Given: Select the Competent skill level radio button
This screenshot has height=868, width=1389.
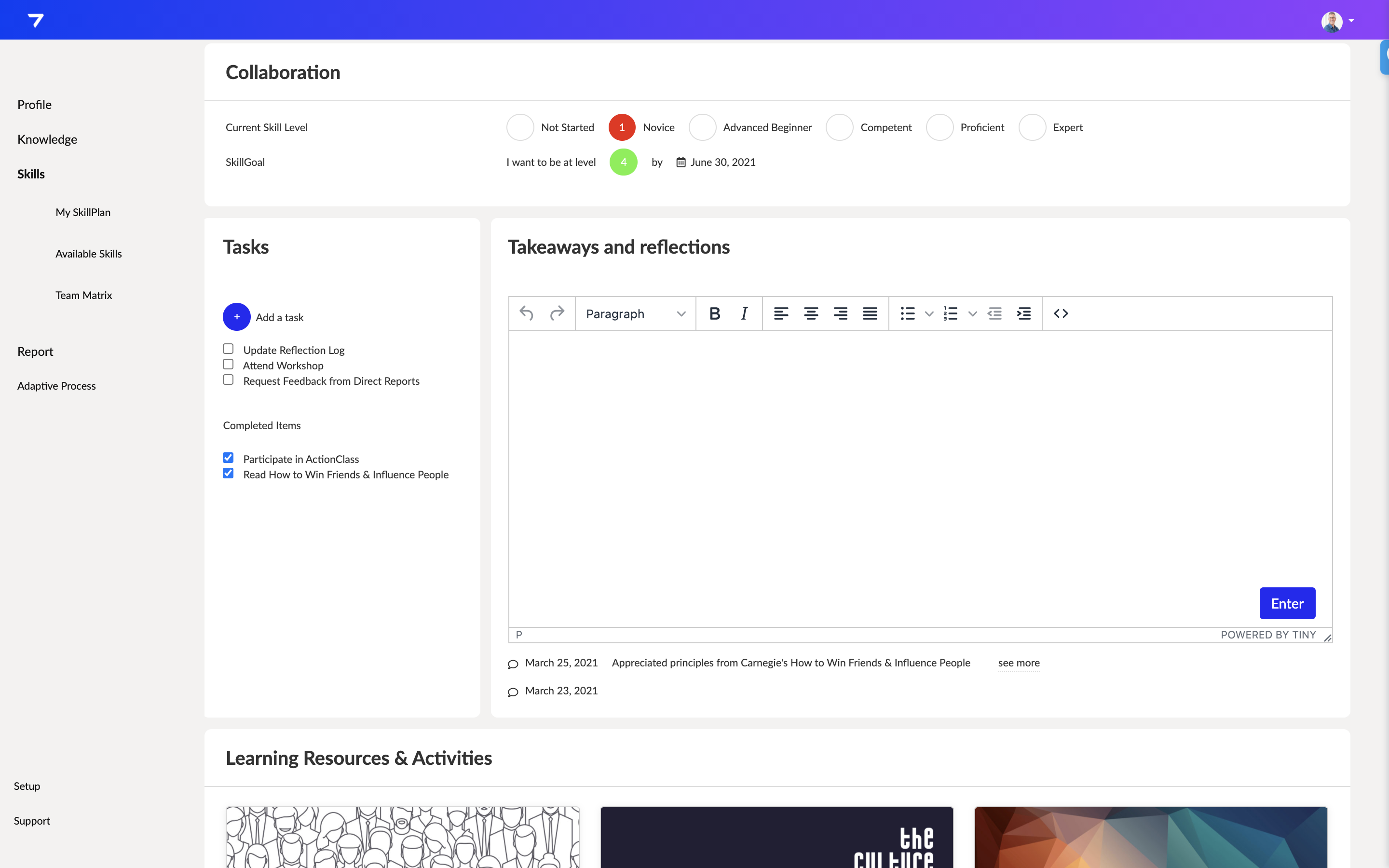Looking at the screenshot, I should (x=839, y=127).
